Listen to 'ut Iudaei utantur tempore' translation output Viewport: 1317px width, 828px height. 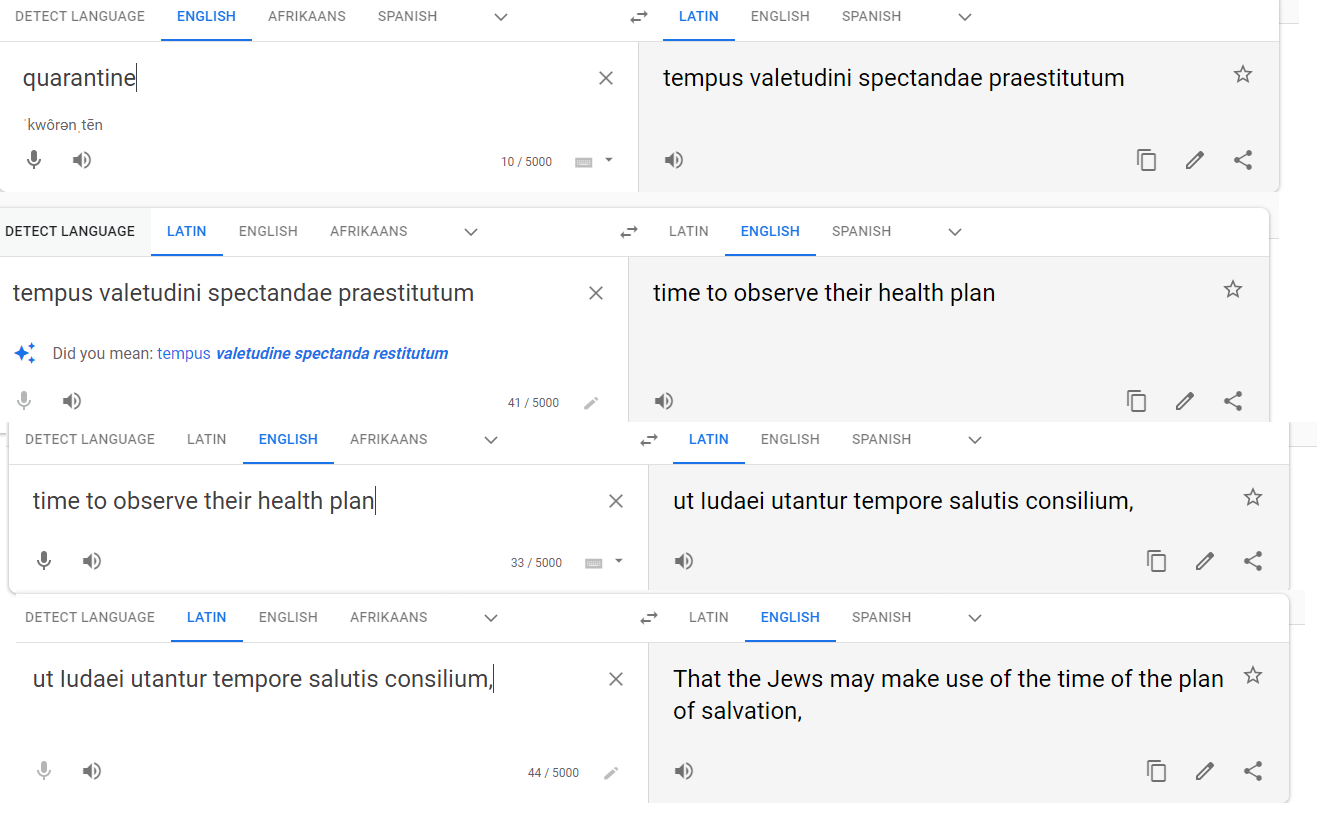684,561
